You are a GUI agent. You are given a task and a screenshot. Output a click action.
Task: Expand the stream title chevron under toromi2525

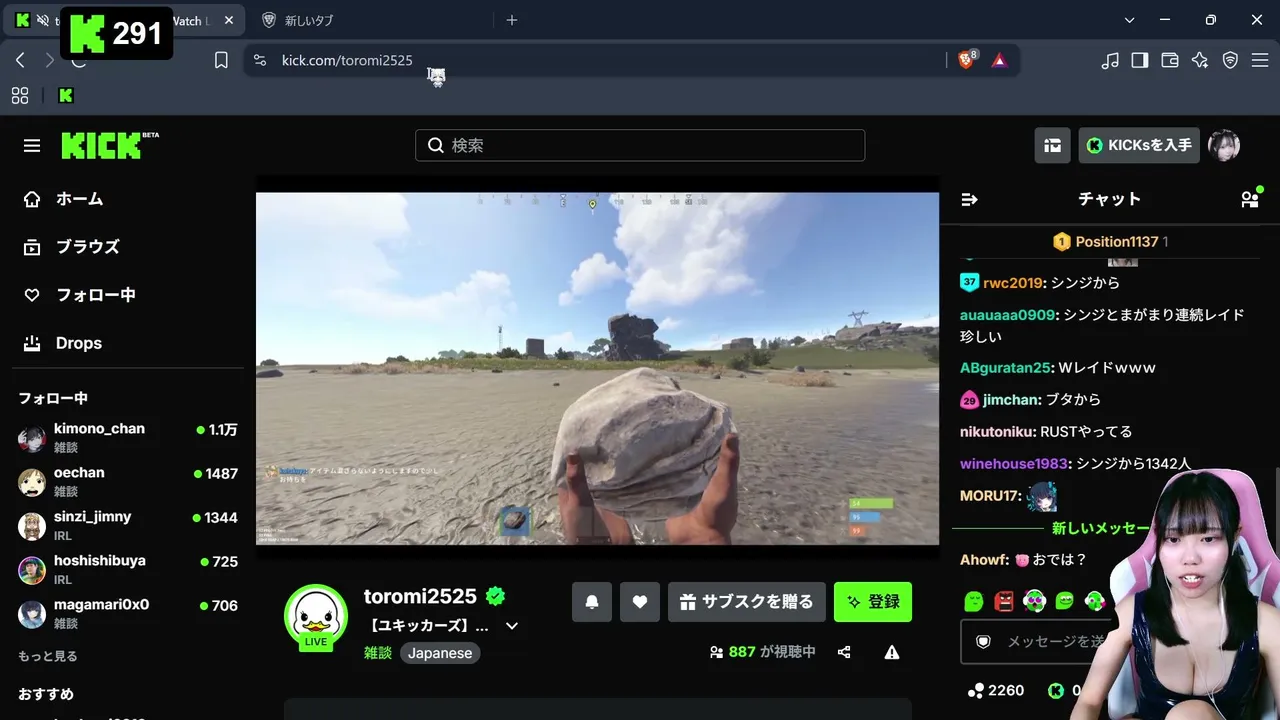coord(512,626)
